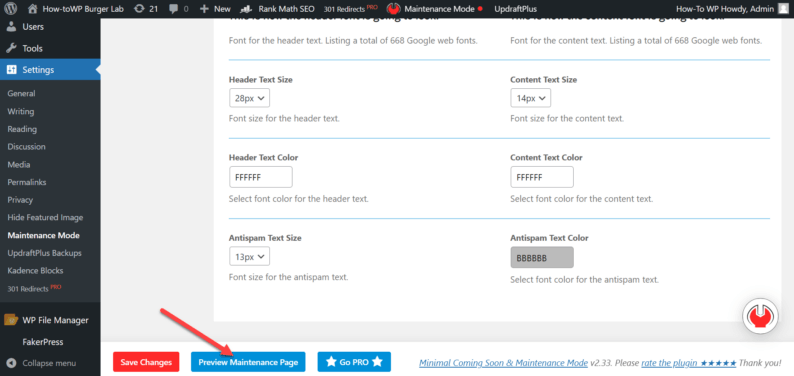Screen dimensions: 794x376
Task: Go to Discussion settings submenu
Action: (26, 147)
